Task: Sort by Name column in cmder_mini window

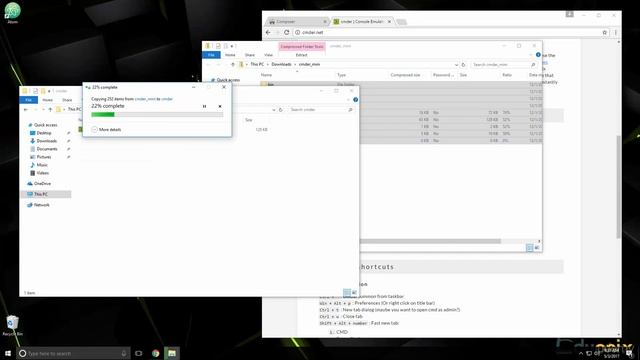Action: click(267, 75)
